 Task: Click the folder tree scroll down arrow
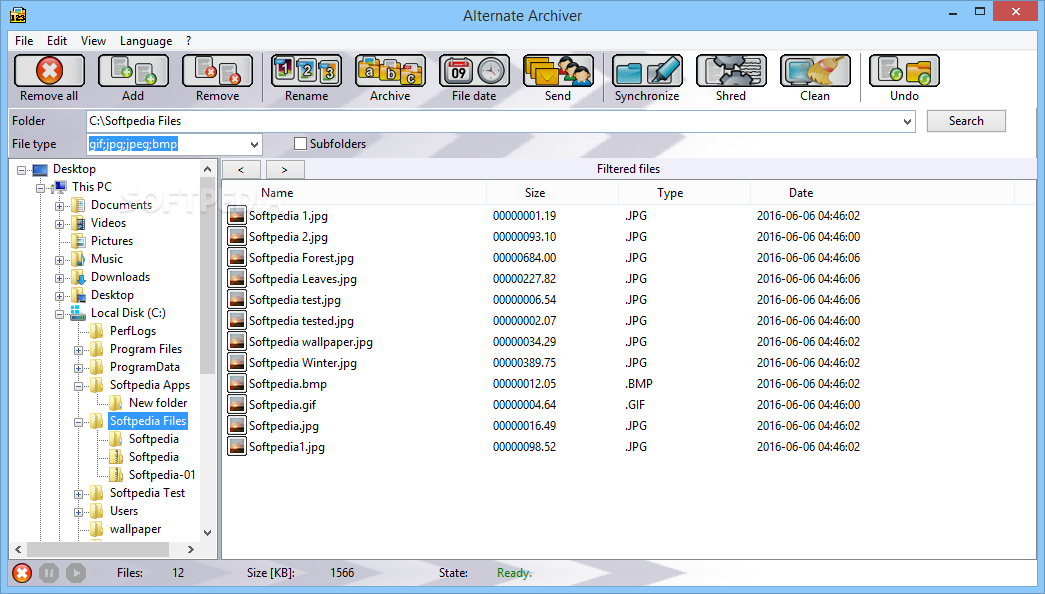coord(207,533)
